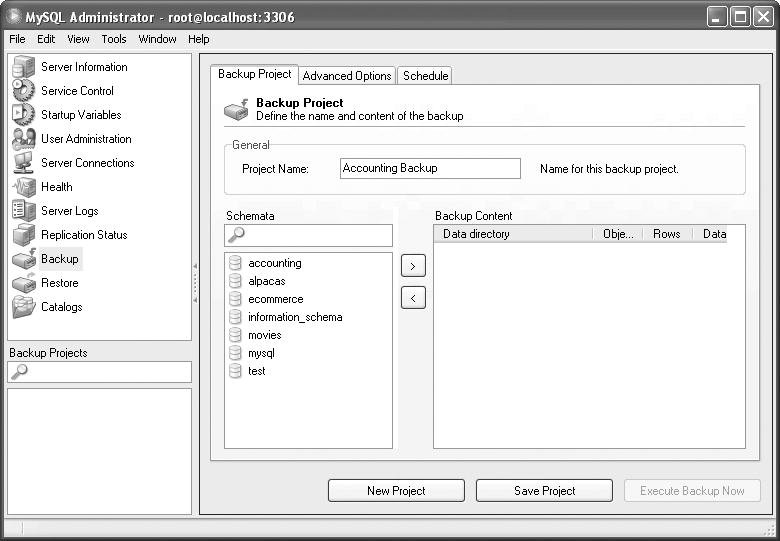Click the Data column header
Viewport: 780px width, 541px height.
(710, 234)
